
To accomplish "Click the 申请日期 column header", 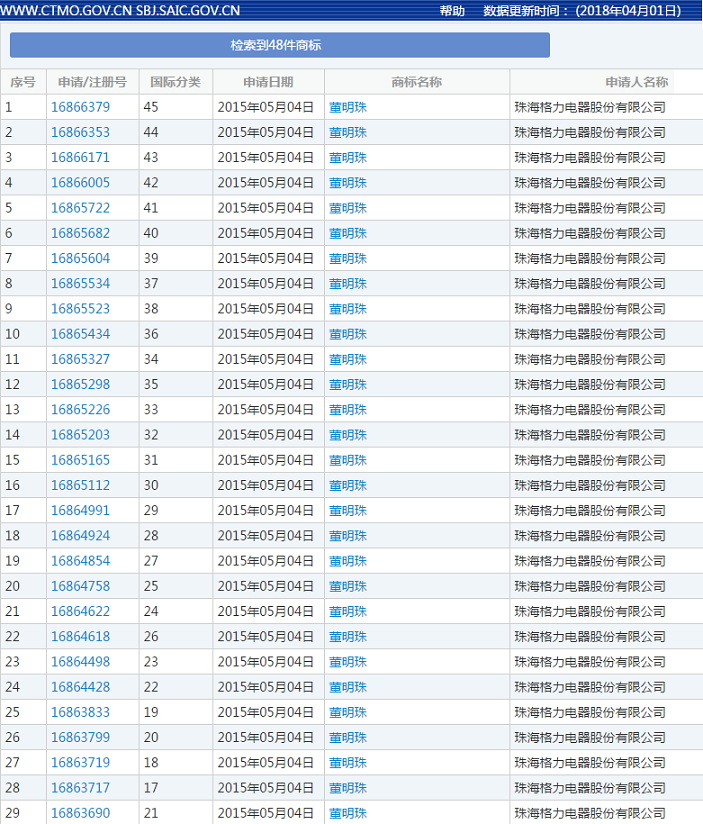I will pos(268,82).
